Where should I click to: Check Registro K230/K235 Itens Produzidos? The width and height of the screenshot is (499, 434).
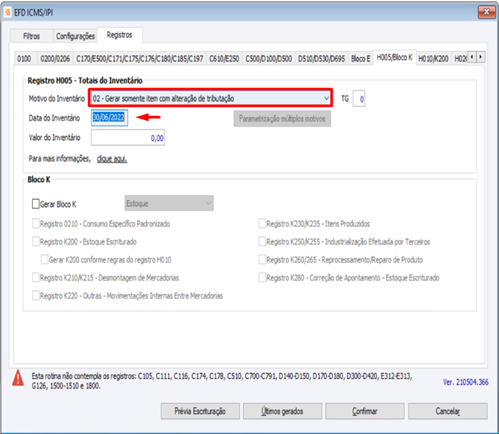262,223
